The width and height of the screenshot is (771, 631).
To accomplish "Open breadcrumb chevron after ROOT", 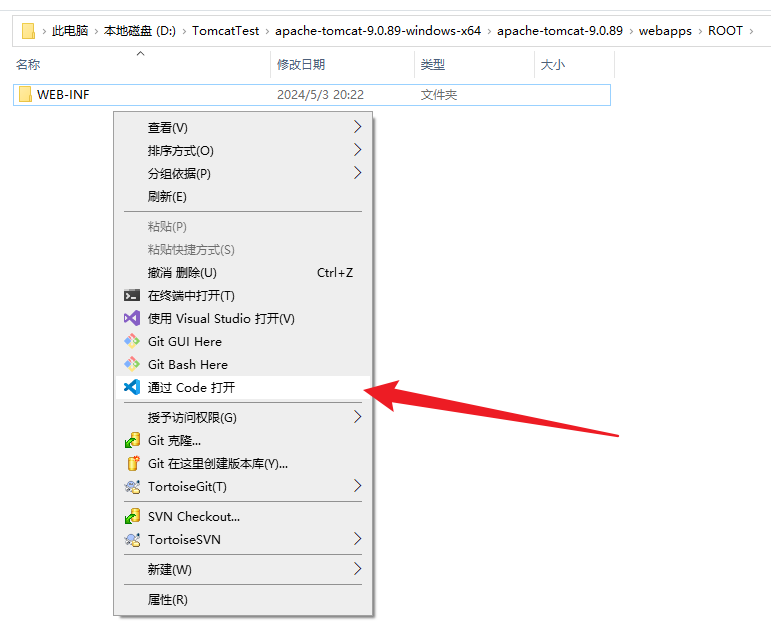I will tap(751, 31).
